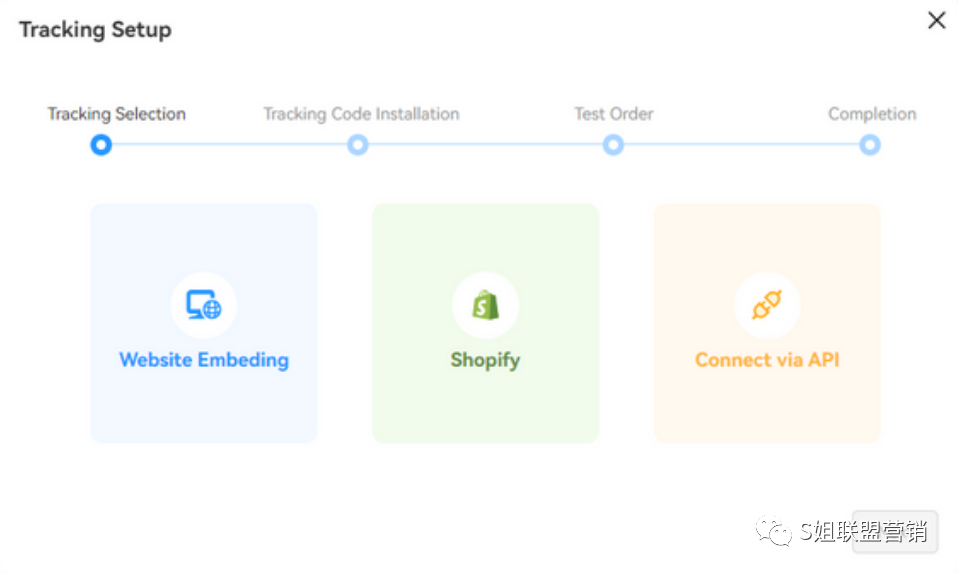Click the green Shopify card background
The width and height of the screenshot is (958, 573).
[x=486, y=403]
